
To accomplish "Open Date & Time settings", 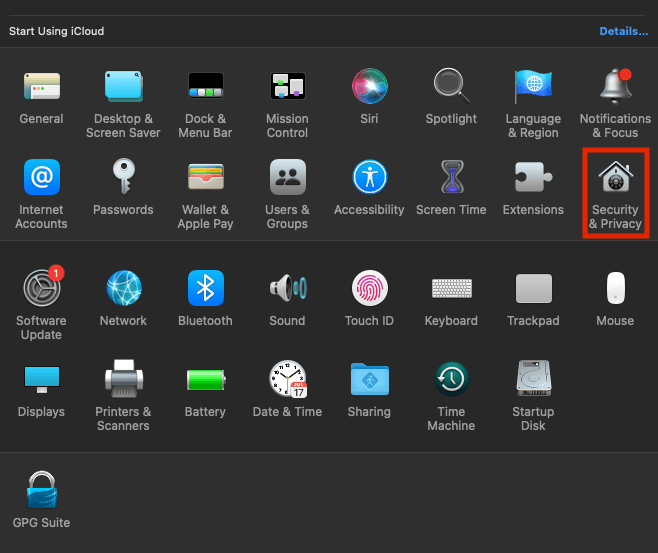I will point(287,380).
